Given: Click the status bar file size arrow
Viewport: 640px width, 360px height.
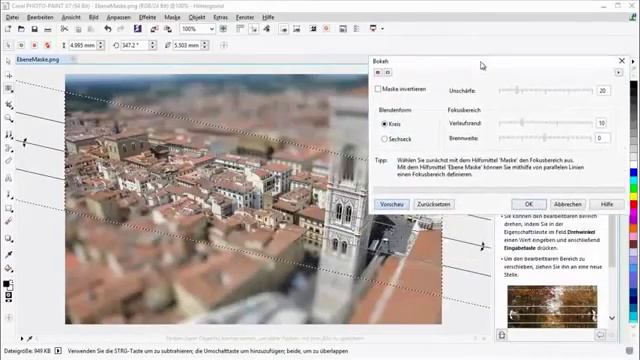Looking at the screenshot, I should pos(58,351).
